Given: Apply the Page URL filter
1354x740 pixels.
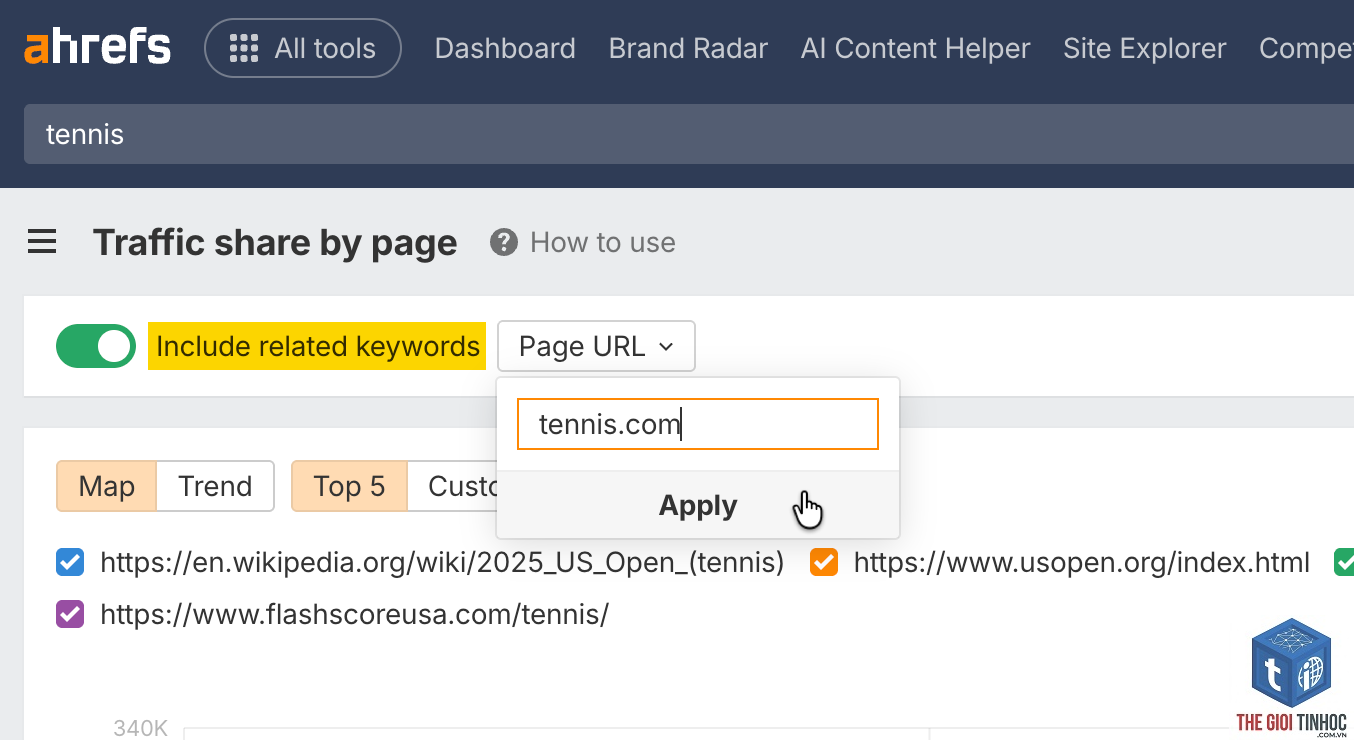Looking at the screenshot, I should click(698, 505).
